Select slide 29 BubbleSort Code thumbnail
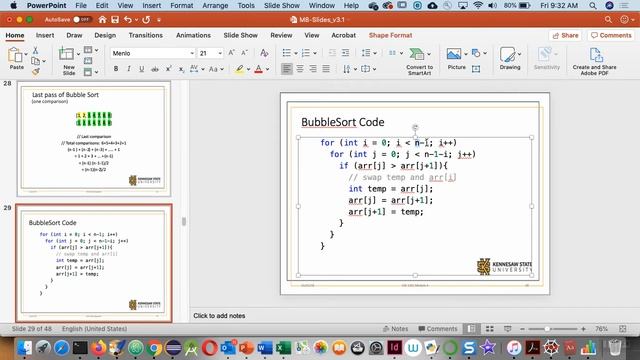The image size is (640, 360). click(x=94, y=263)
